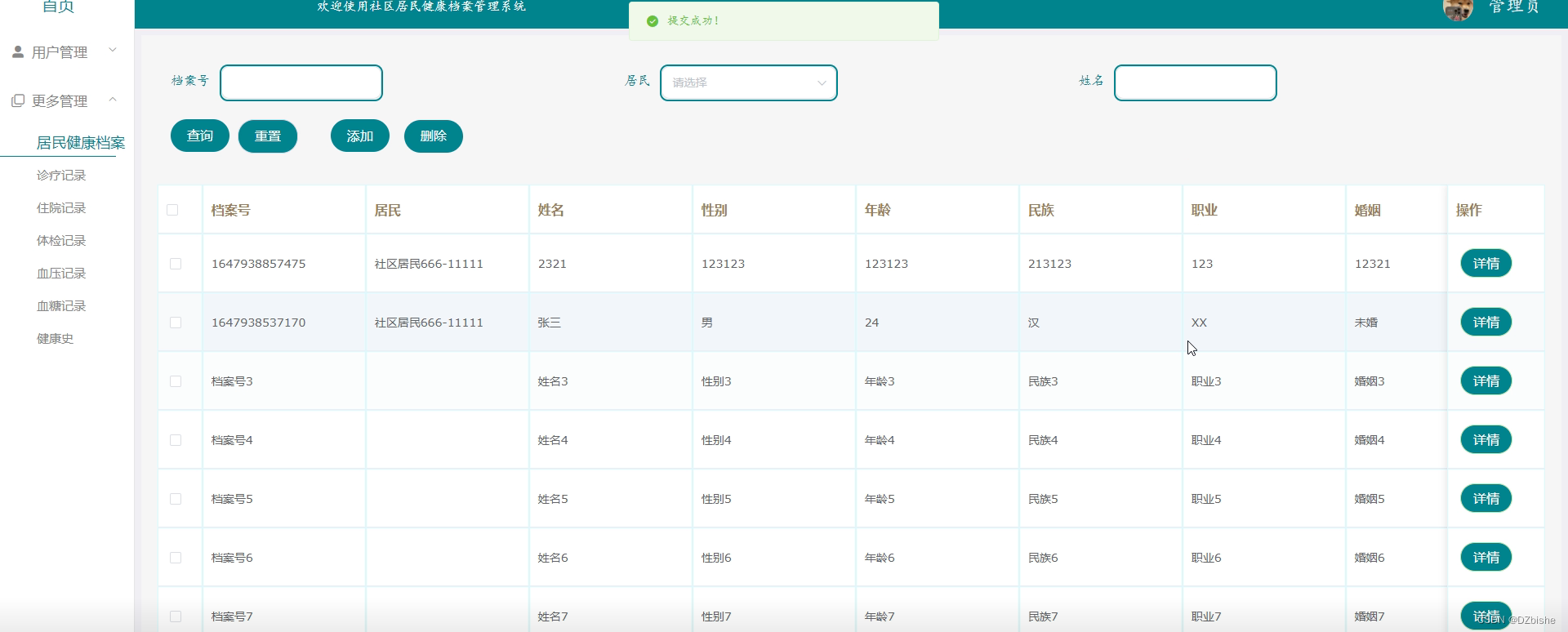The width and height of the screenshot is (1568, 632).
Task: Click the user icon beside 用户管理
Action: point(18,52)
